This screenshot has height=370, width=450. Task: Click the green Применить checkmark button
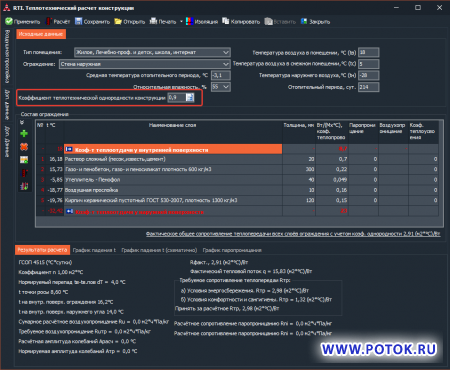click(x=23, y=22)
